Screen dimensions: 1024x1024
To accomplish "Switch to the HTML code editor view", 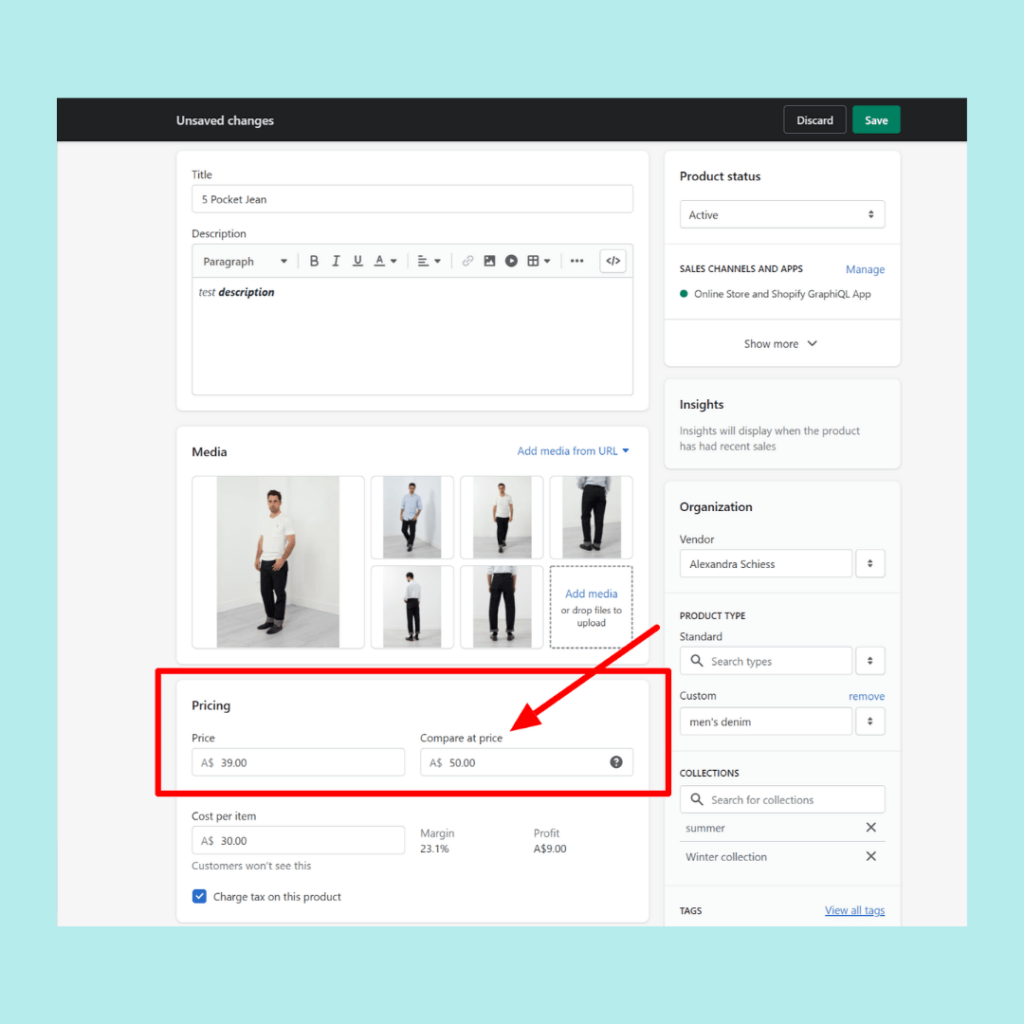I will pos(613,260).
